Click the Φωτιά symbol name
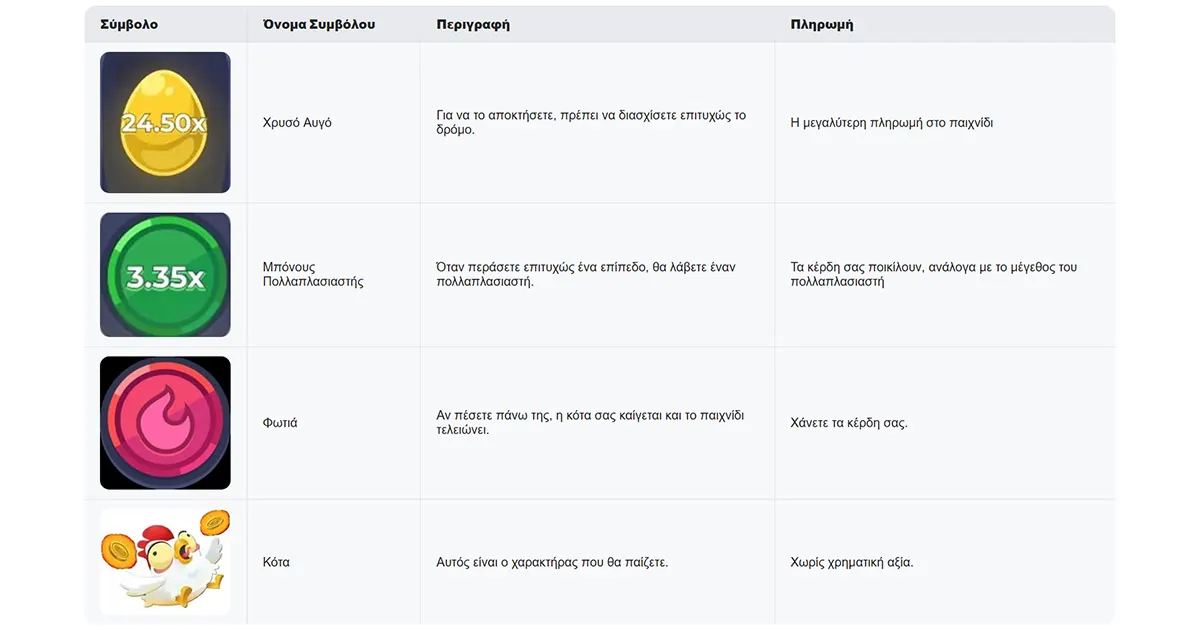Screen dimensions: 1200x629 click(x=280, y=423)
